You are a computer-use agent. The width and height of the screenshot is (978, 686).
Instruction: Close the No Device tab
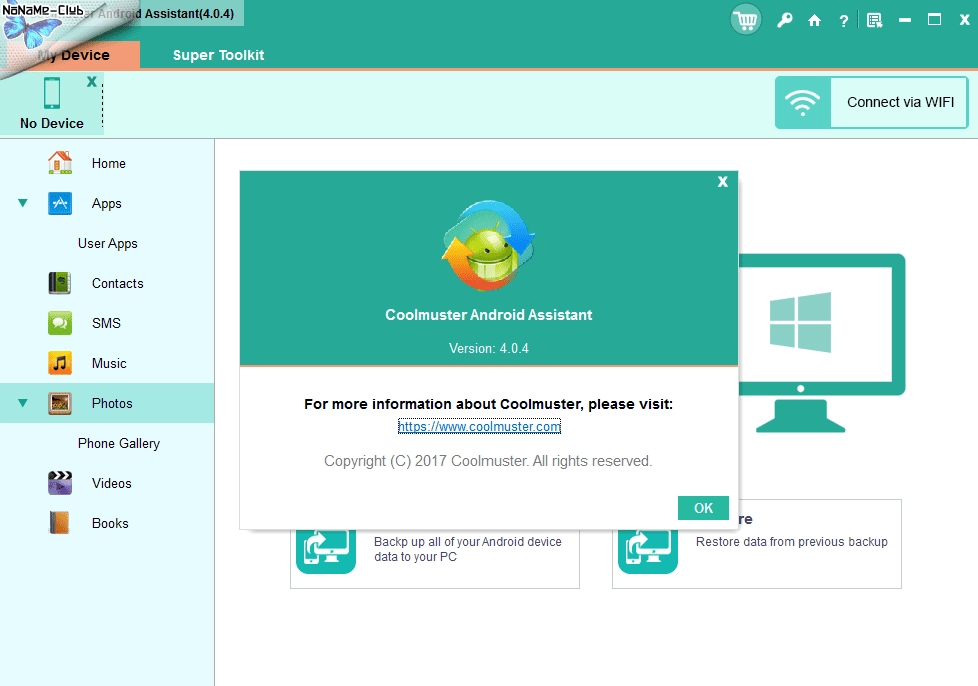click(x=92, y=81)
